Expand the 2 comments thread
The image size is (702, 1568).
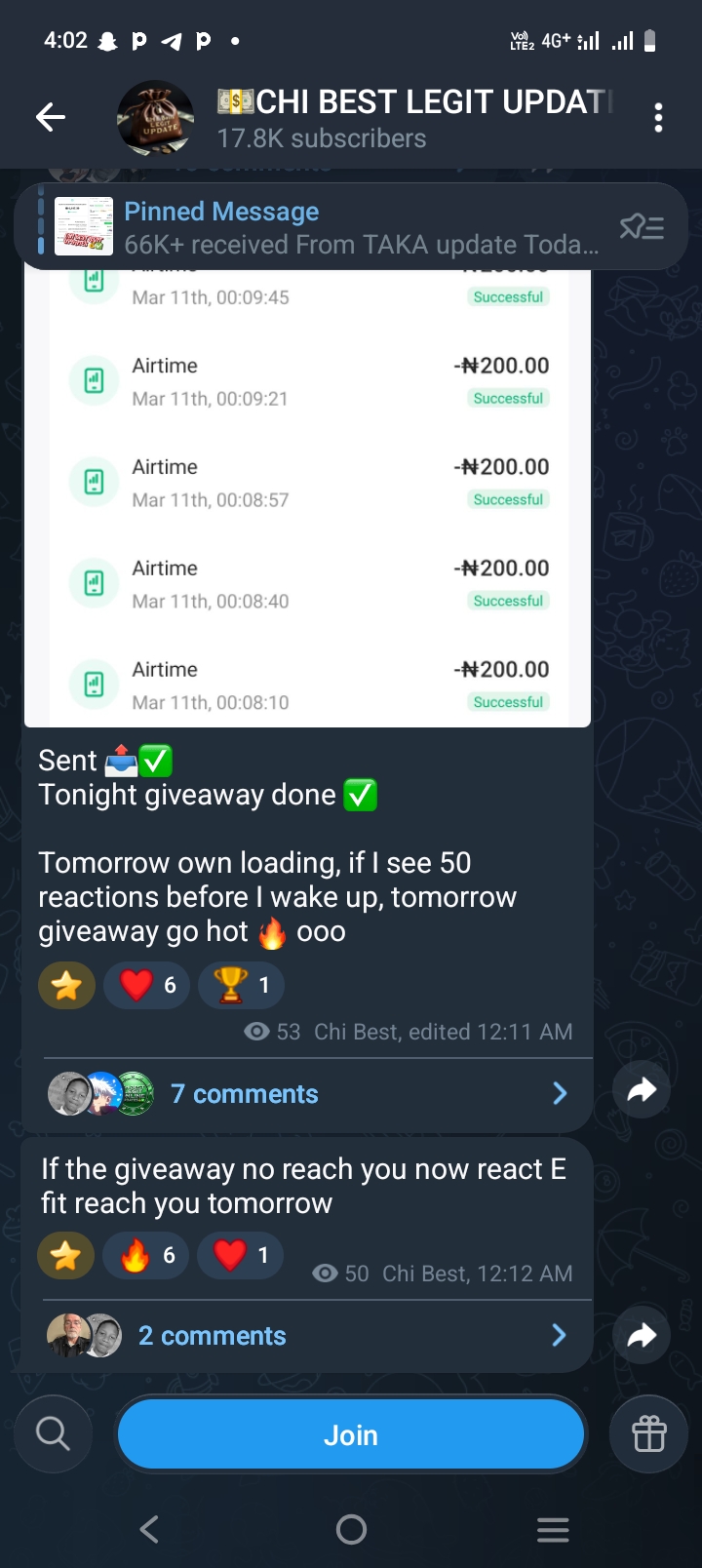(213, 1336)
